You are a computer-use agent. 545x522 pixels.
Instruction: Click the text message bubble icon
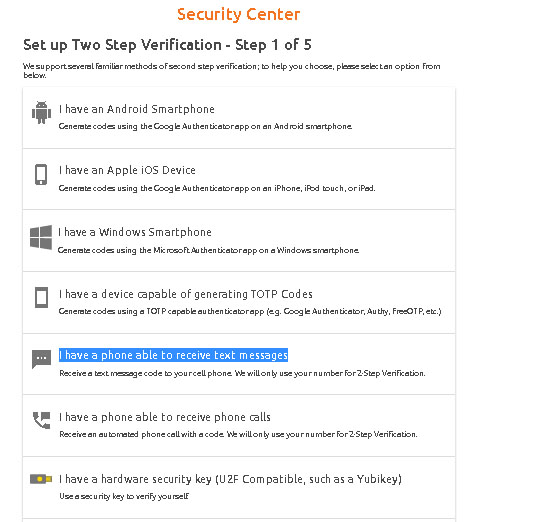41,359
